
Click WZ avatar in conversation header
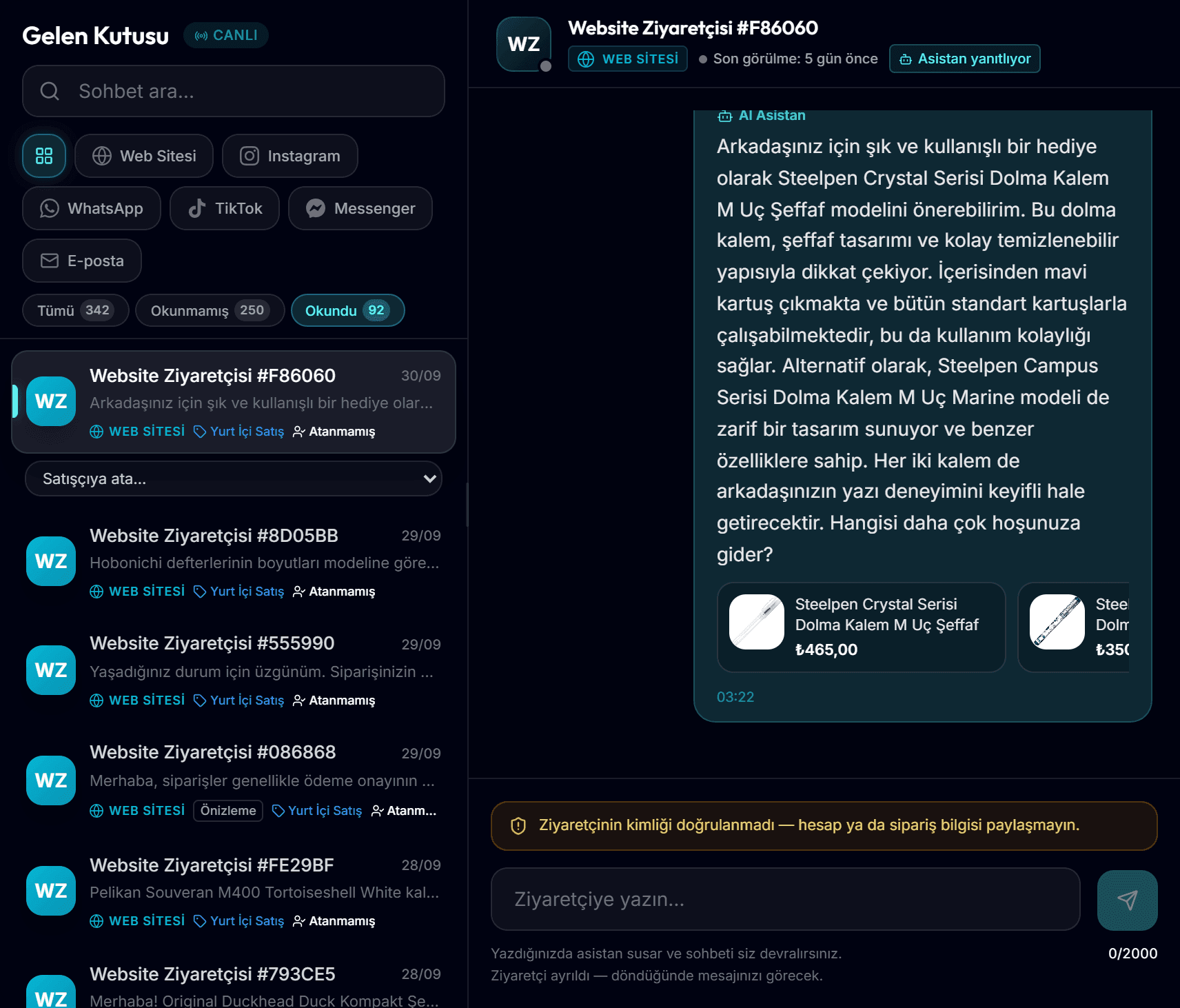[x=524, y=44]
